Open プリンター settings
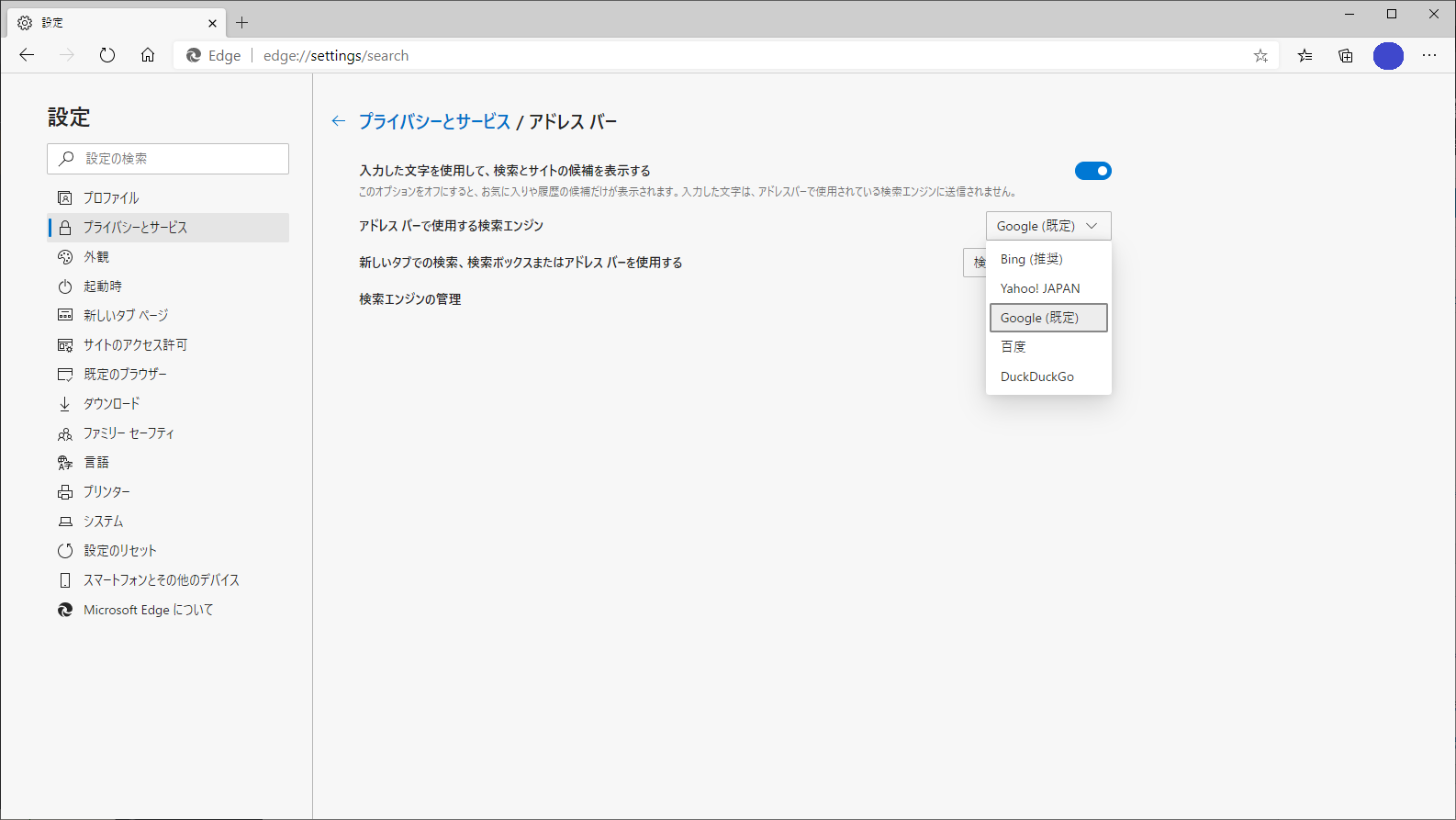This screenshot has width=1456, height=820. pos(168,492)
